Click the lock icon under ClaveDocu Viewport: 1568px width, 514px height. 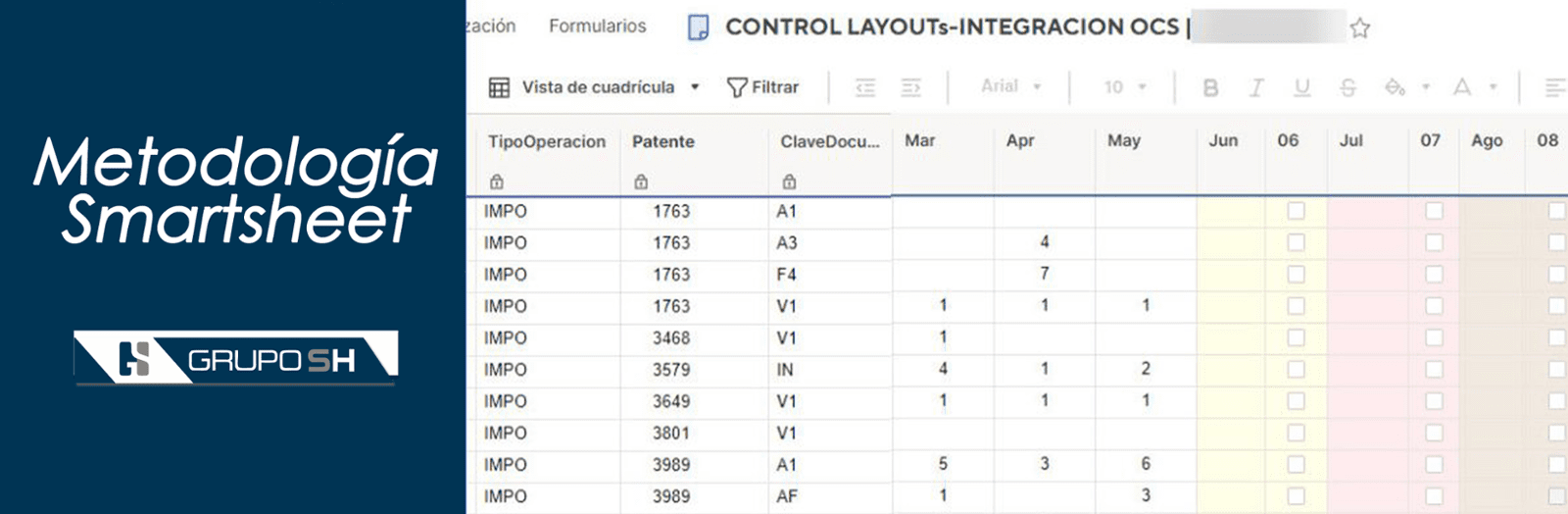789,181
